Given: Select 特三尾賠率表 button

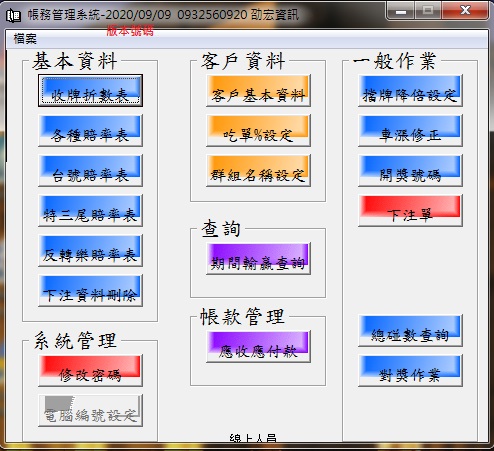Looking at the screenshot, I should pyautogui.click(x=90, y=211).
